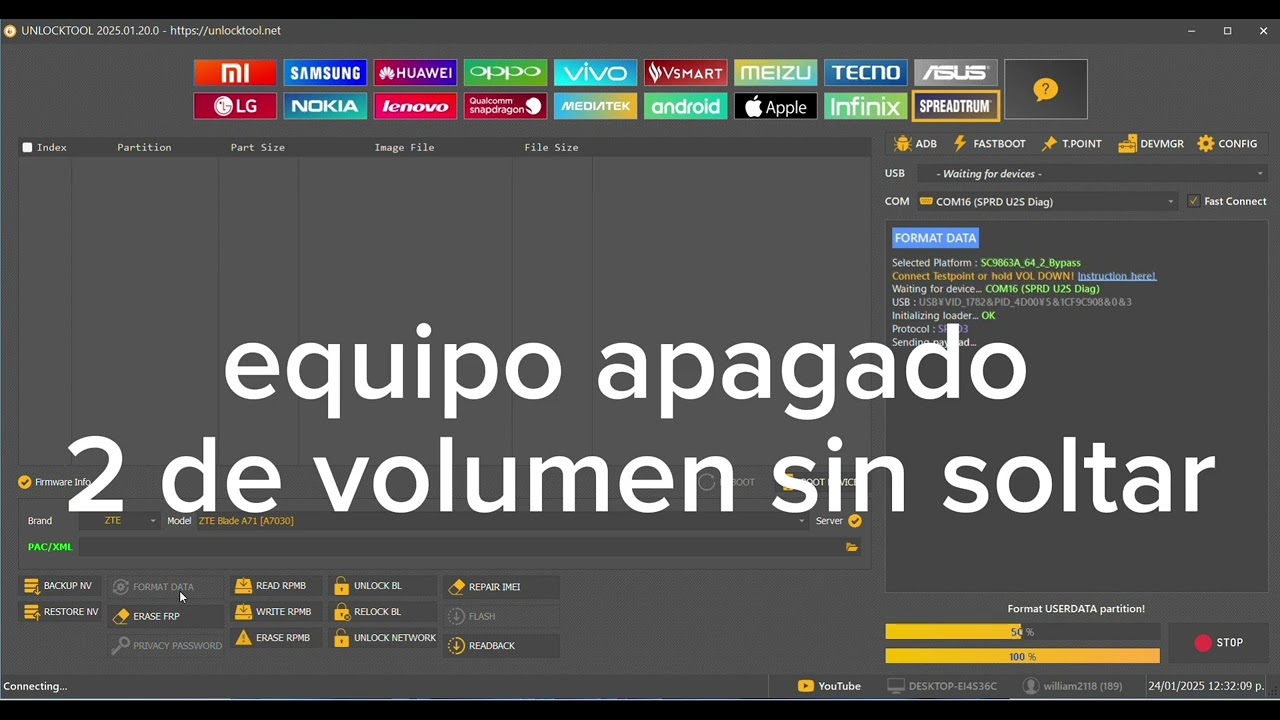Click the PRIVACY PASSWORD button
Image resolution: width=1280 pixels, height=720 pixels.
tap(167, 646)
